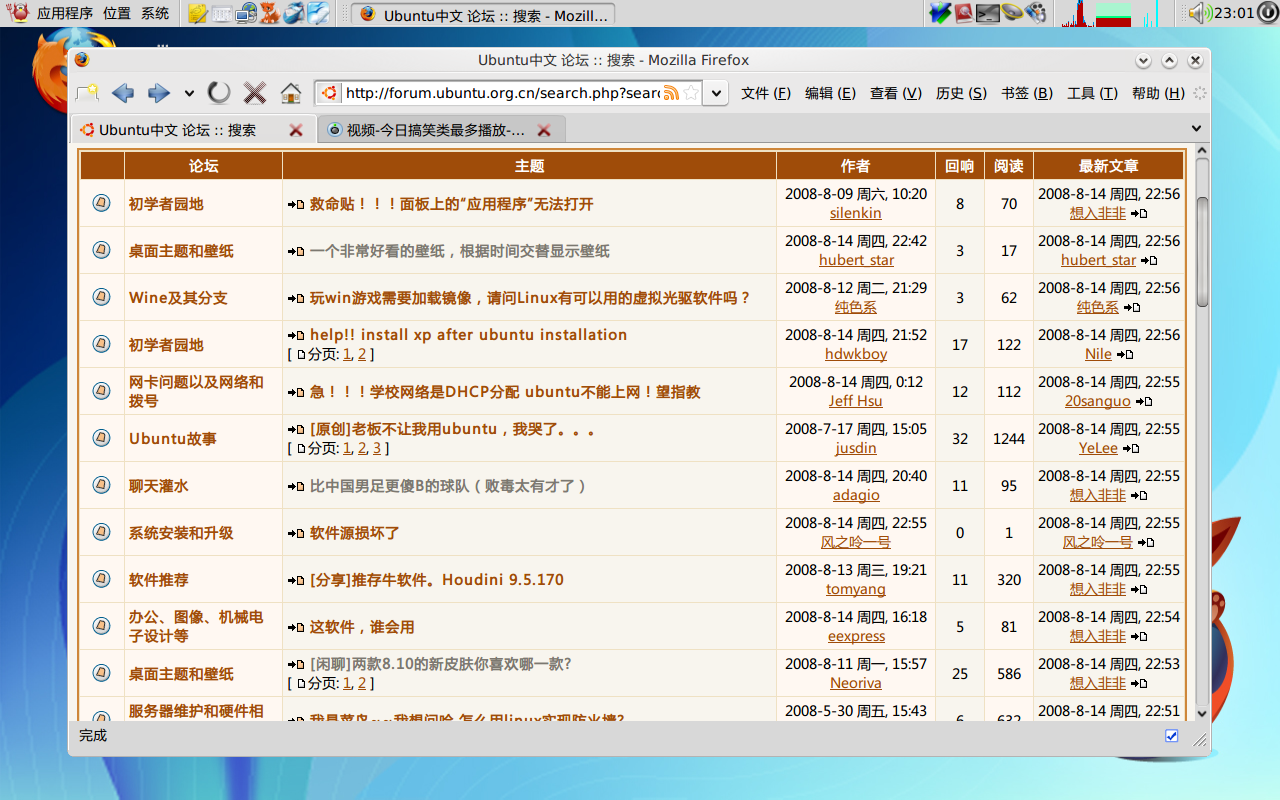Open the 工具 (T) menu
Viewport: 1280px width, 800px height.
[1092, 93]
